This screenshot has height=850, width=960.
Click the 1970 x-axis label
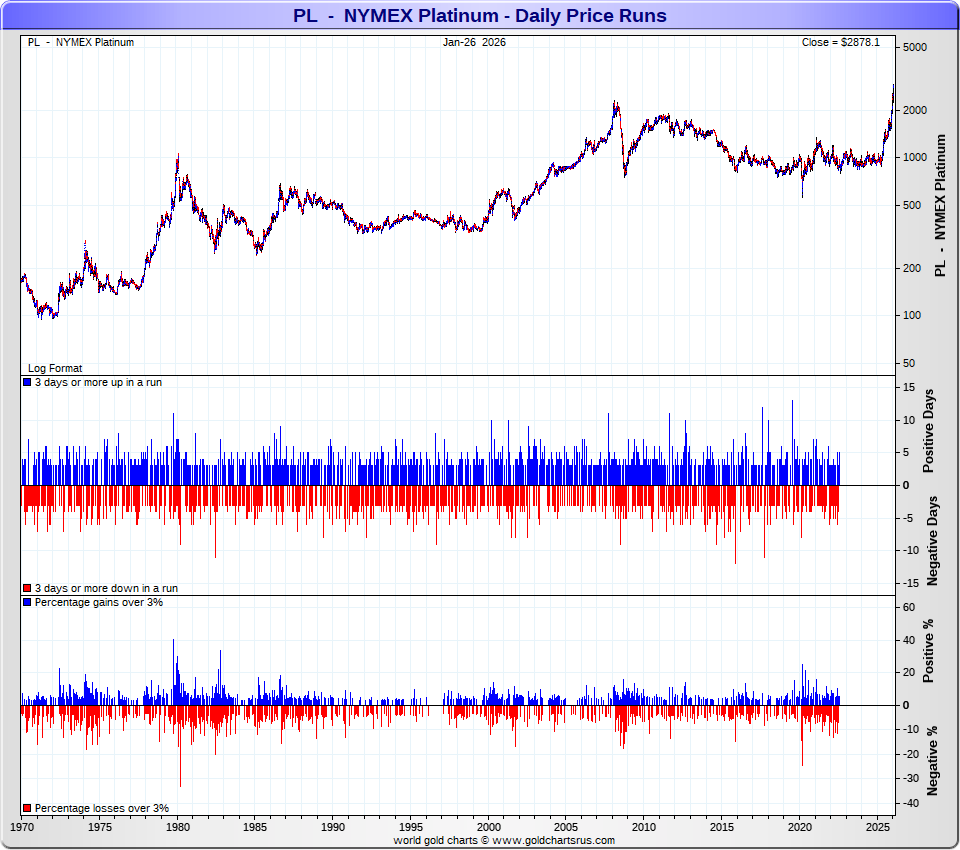22,827
